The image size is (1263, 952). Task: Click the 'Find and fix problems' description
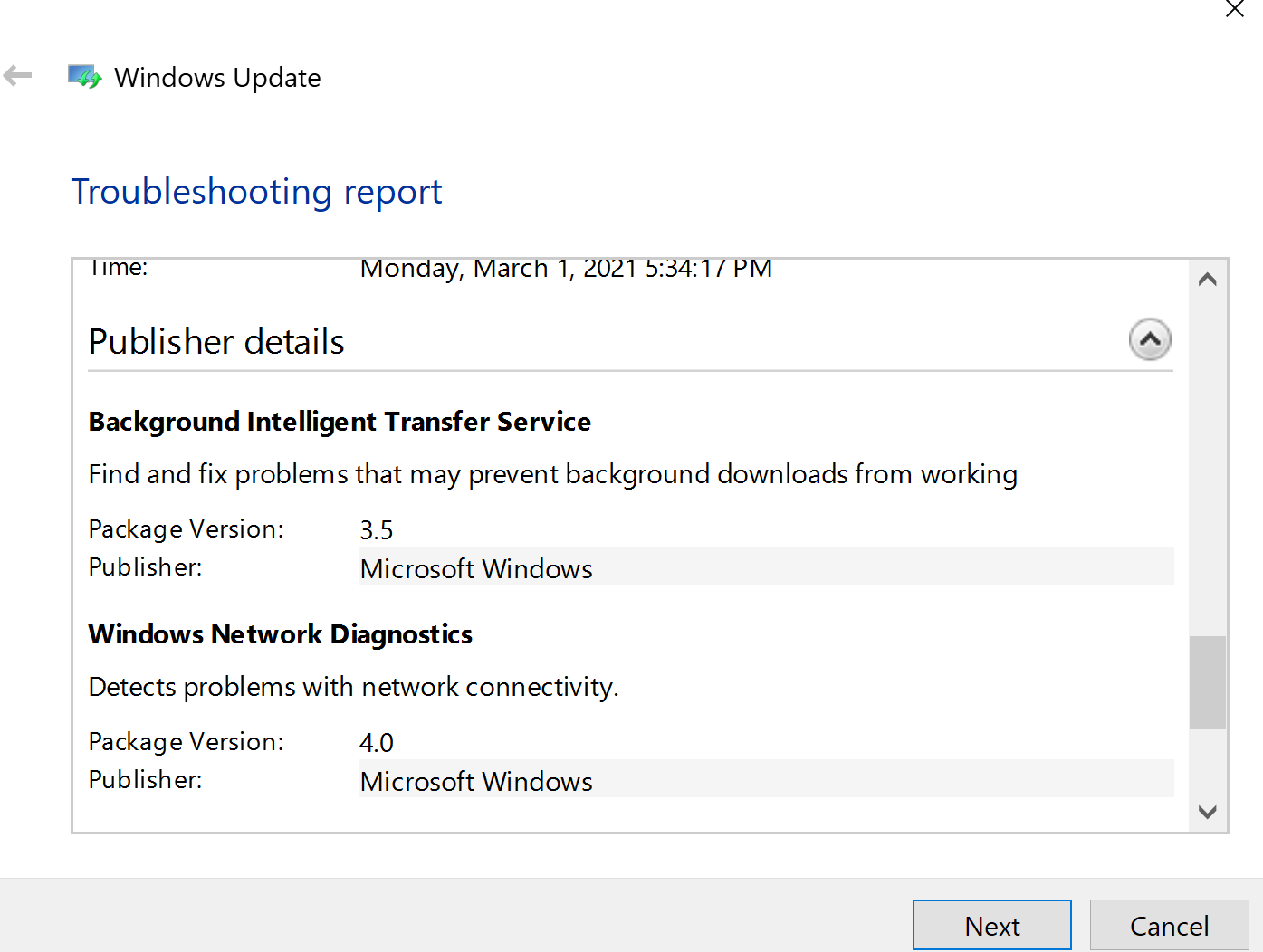pos(553,475)
